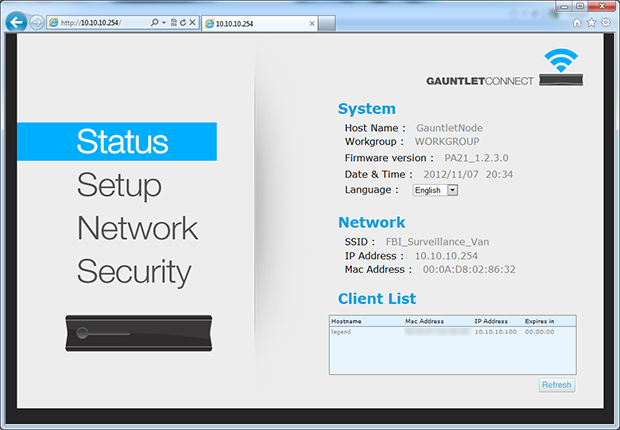Open the Security menu section

pyautogui.click(x=133, y=271)
